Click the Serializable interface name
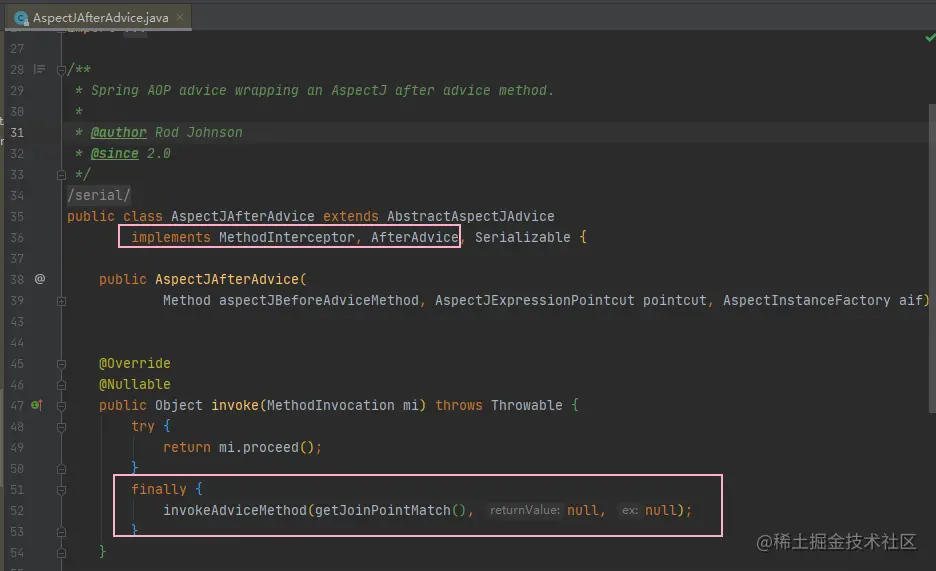Screen dimensions: 936x571 tap(522, 237)
